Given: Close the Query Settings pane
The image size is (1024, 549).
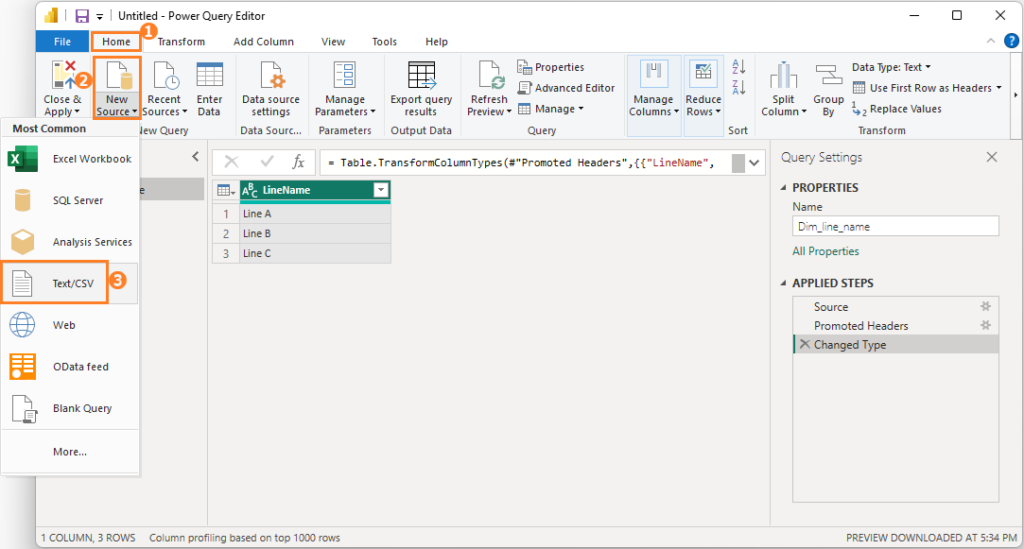Looking at the screenshot, I should coord(992,157).
